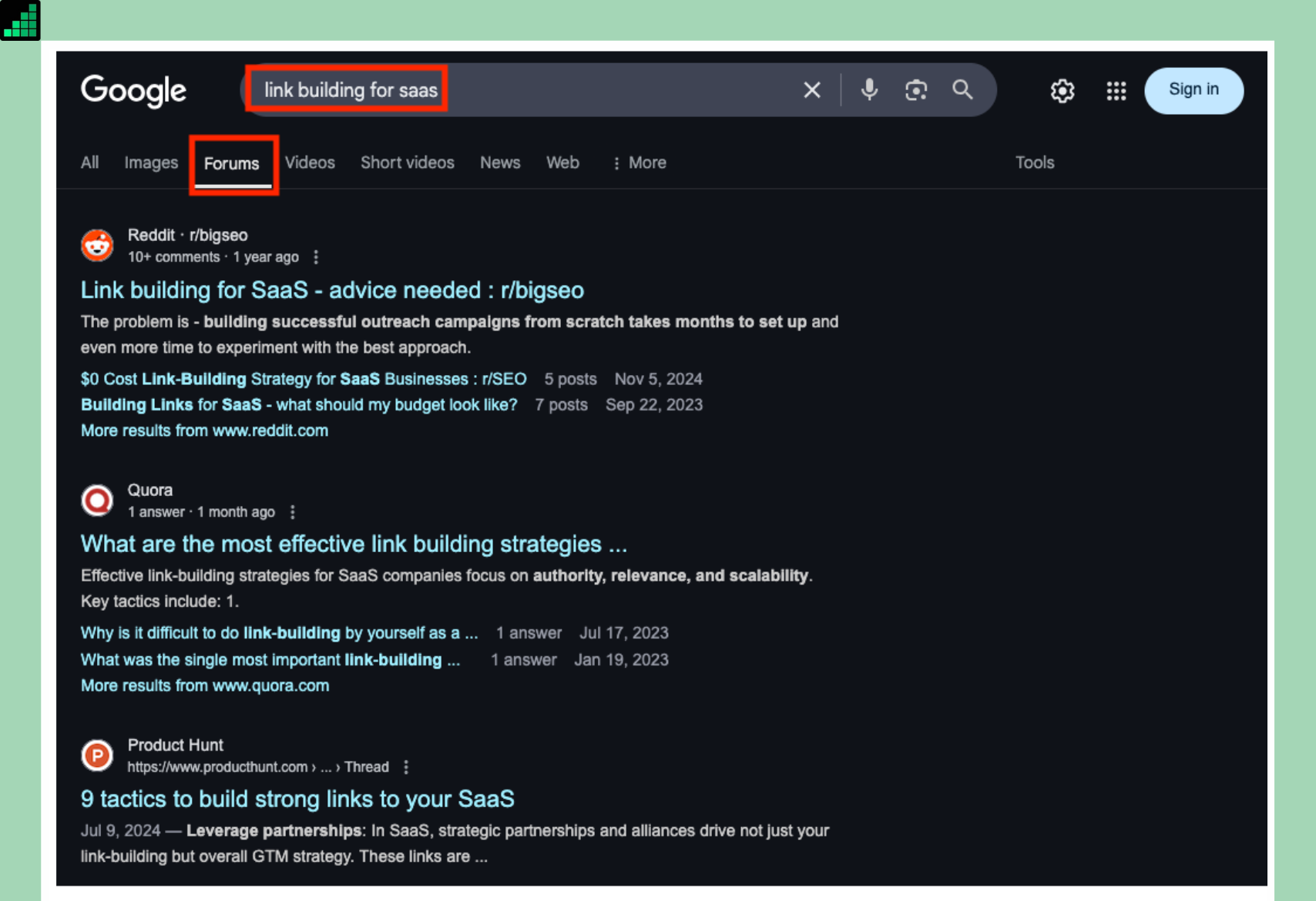Switch to the Images tab
Viewport: 1316px width, 901px height.
point(151,162)
